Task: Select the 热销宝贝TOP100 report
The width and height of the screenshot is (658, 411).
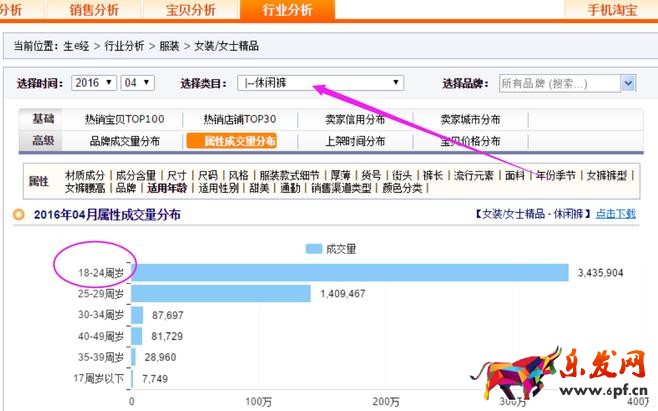Action: pos(125,119)
